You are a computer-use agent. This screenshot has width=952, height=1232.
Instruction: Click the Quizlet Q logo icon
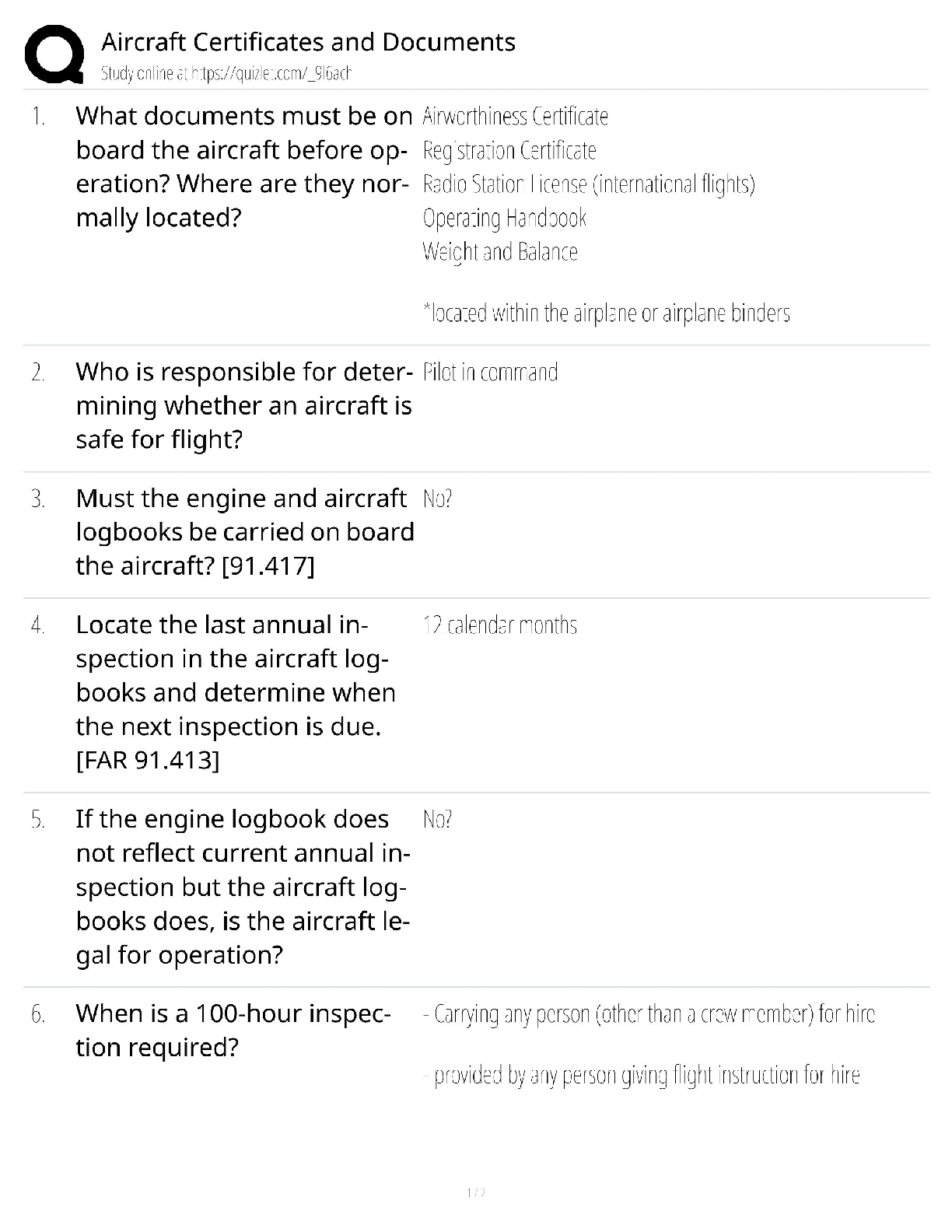point(54,54)
